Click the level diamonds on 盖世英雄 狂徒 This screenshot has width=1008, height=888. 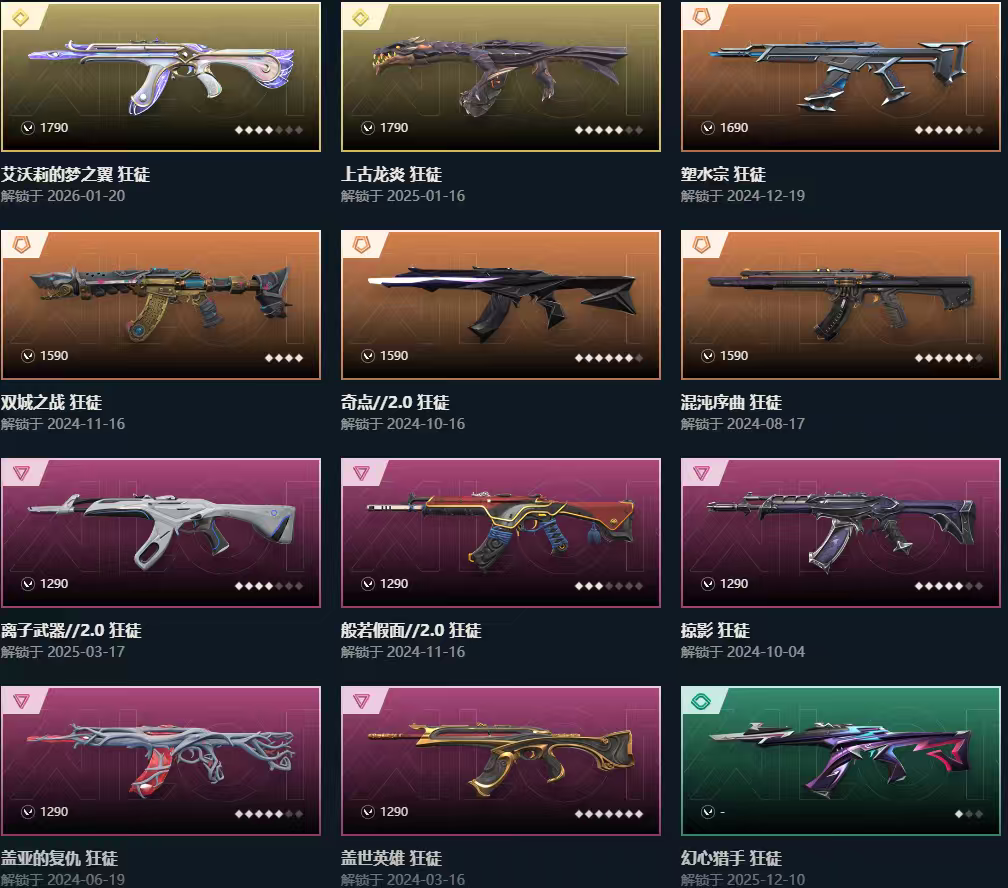coord(609,814)
